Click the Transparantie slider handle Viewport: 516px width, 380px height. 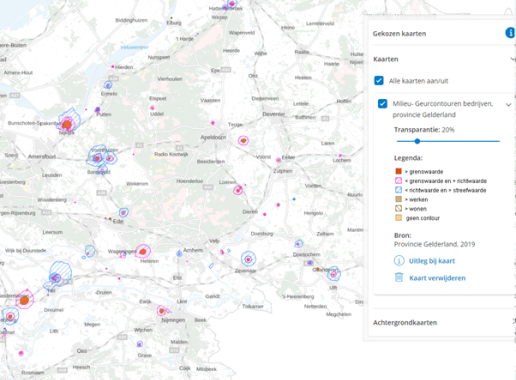click(x=417, y=141)
